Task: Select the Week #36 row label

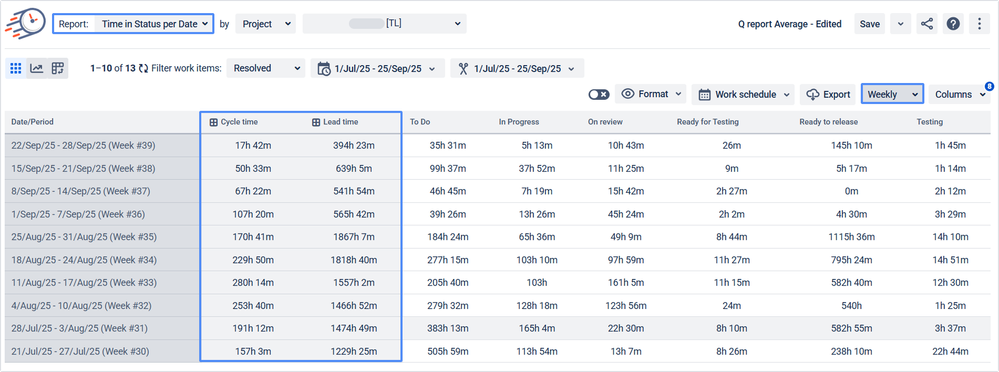Action: pyautogui.click(x=78, y=214)
